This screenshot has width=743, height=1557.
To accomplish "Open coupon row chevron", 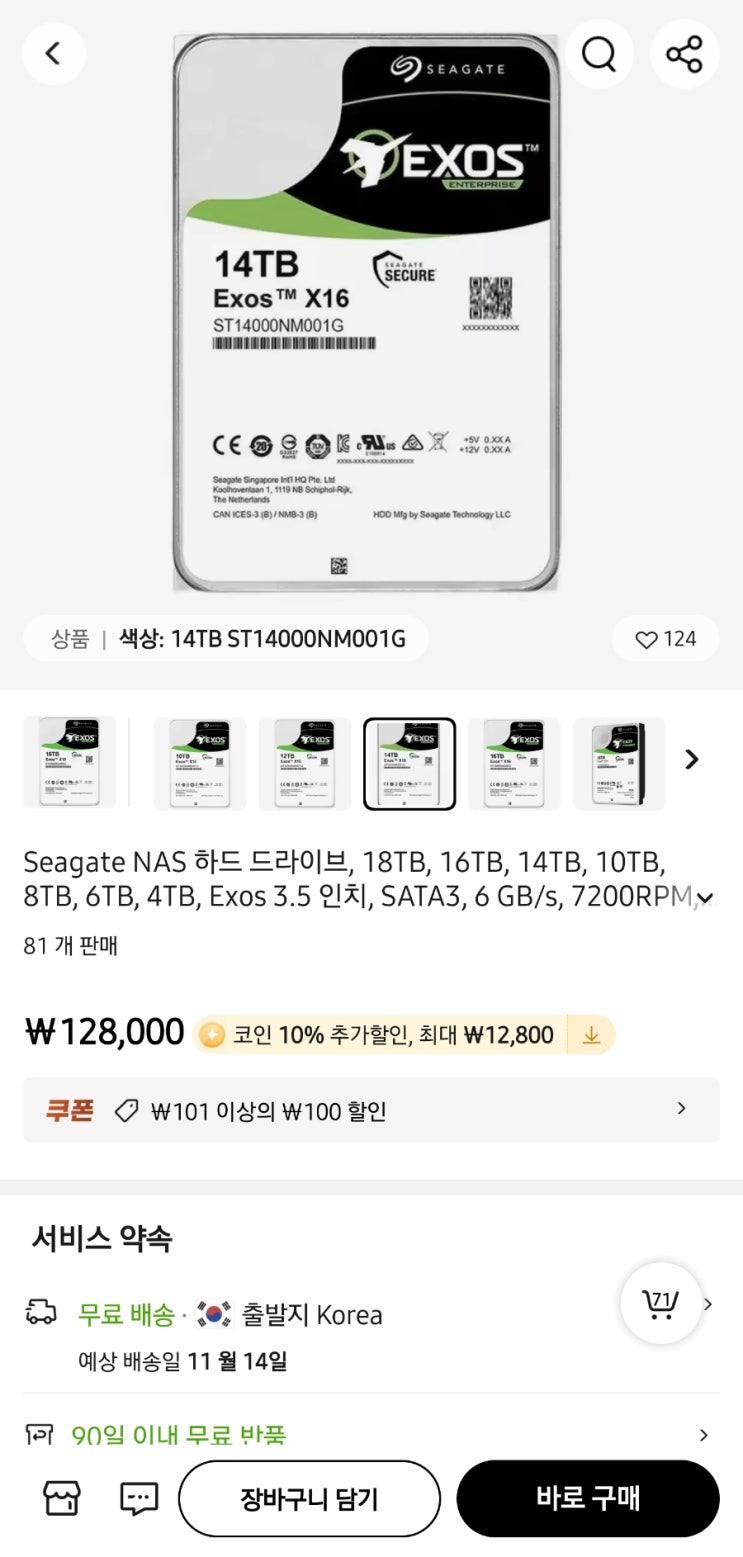I will coord(682,1108).
